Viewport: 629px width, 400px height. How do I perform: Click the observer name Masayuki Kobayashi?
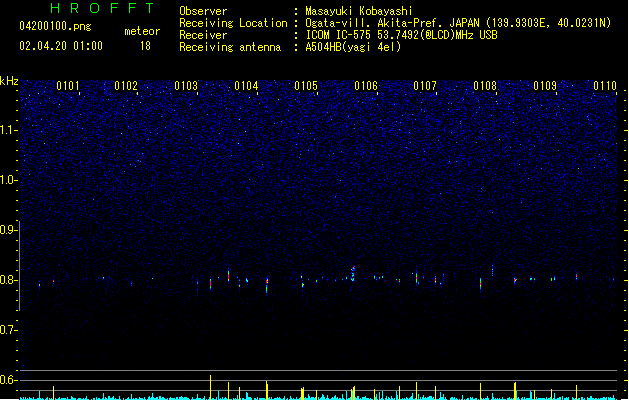[359, 11]
